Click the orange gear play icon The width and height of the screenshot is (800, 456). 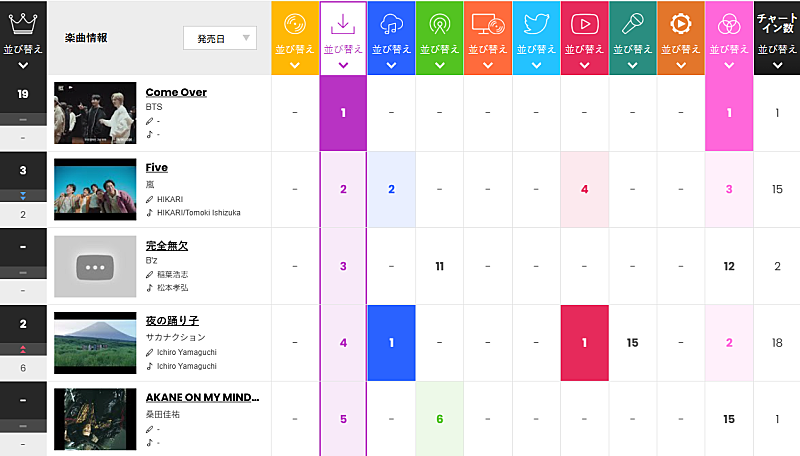pyautogui.click(x=681, y=24)
